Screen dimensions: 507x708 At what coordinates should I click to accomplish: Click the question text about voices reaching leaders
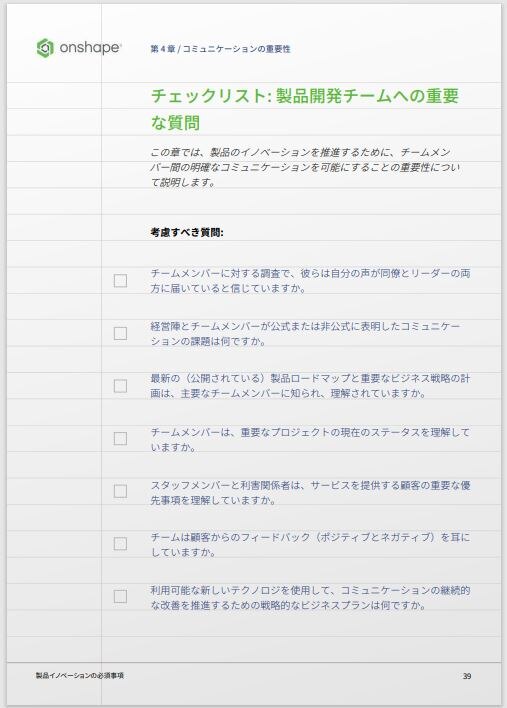coord(310,280)
